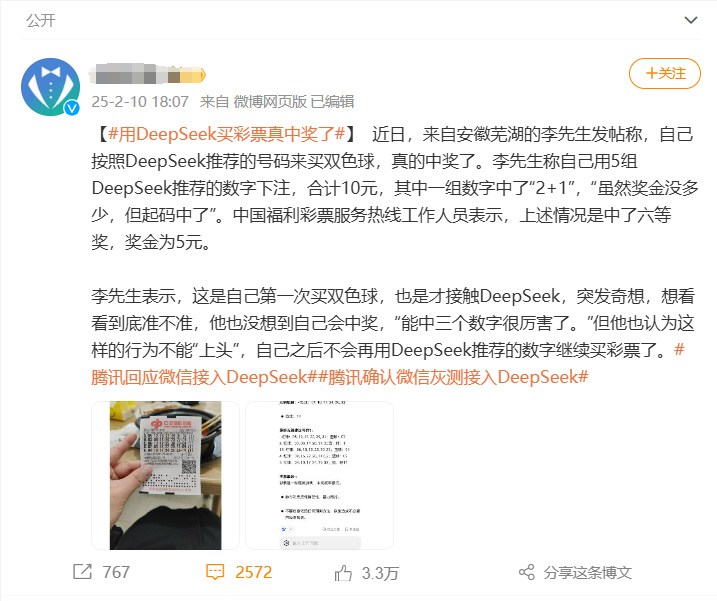Click the share nodes icon
This screenshot has width=717, height=601.
pos(527,572)
